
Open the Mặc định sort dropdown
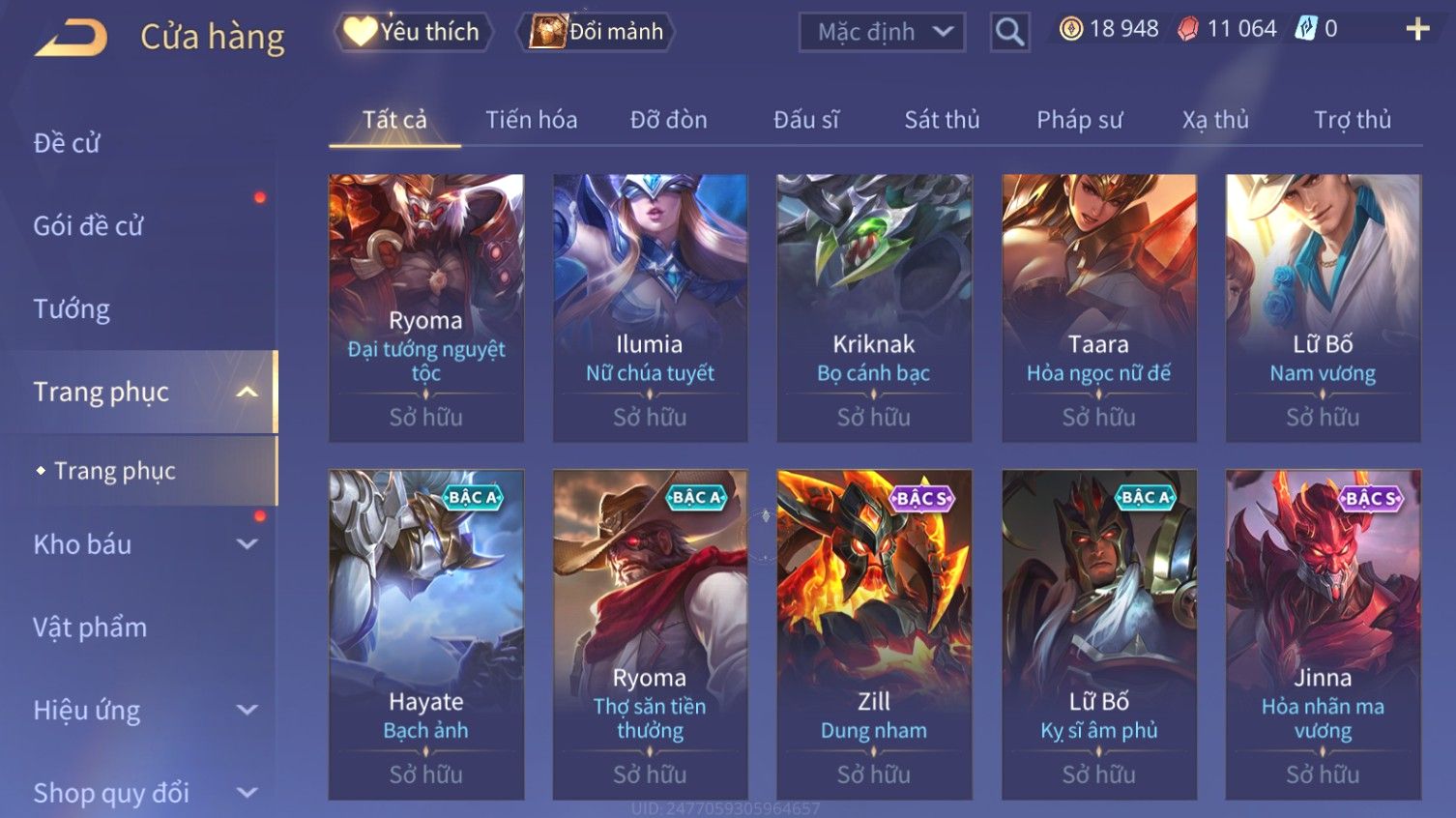pyautogui.click(x=882, y=32)
